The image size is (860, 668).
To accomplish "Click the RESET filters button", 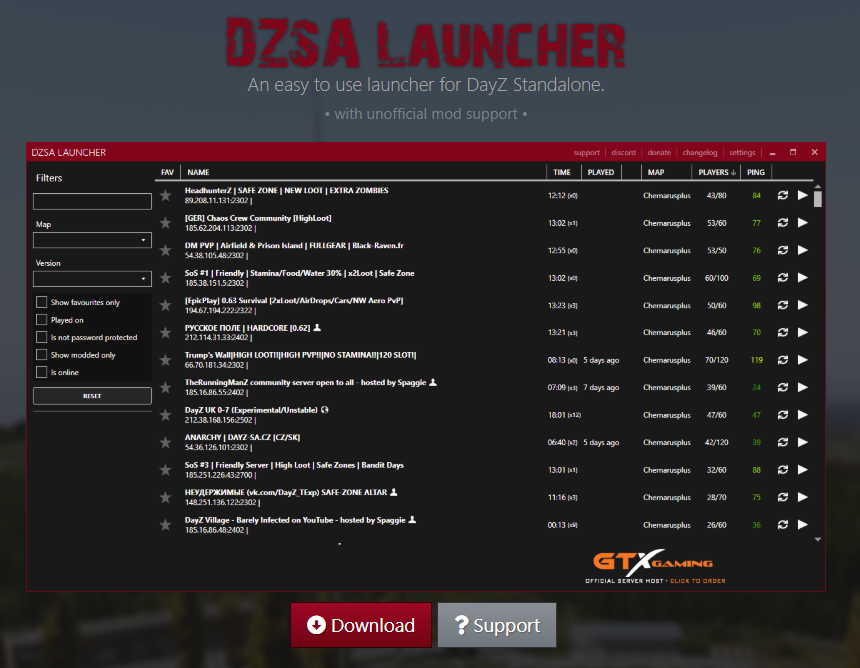I will click(x=92, y=395).
